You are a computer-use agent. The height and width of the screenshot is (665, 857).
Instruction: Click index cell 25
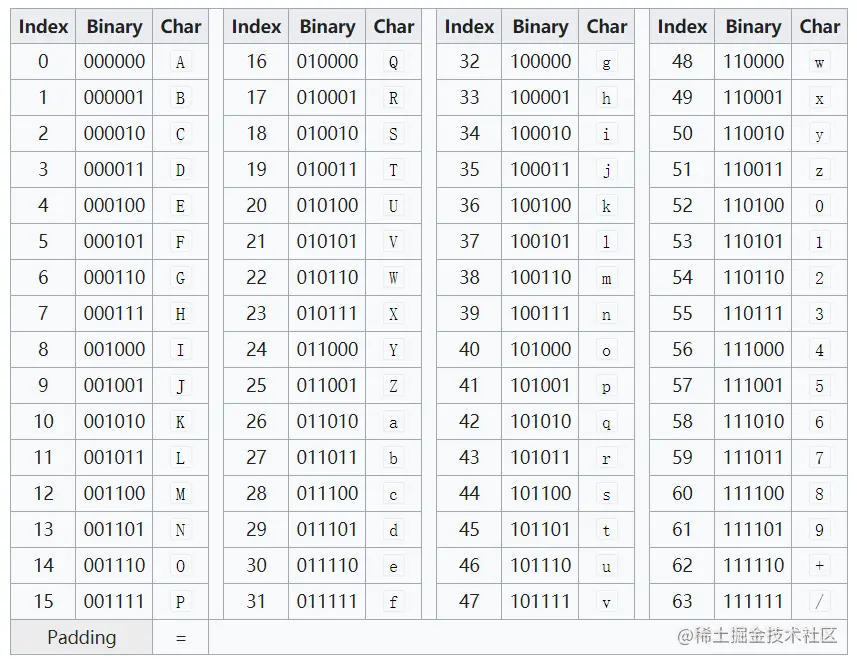click(x=256, y=386)
